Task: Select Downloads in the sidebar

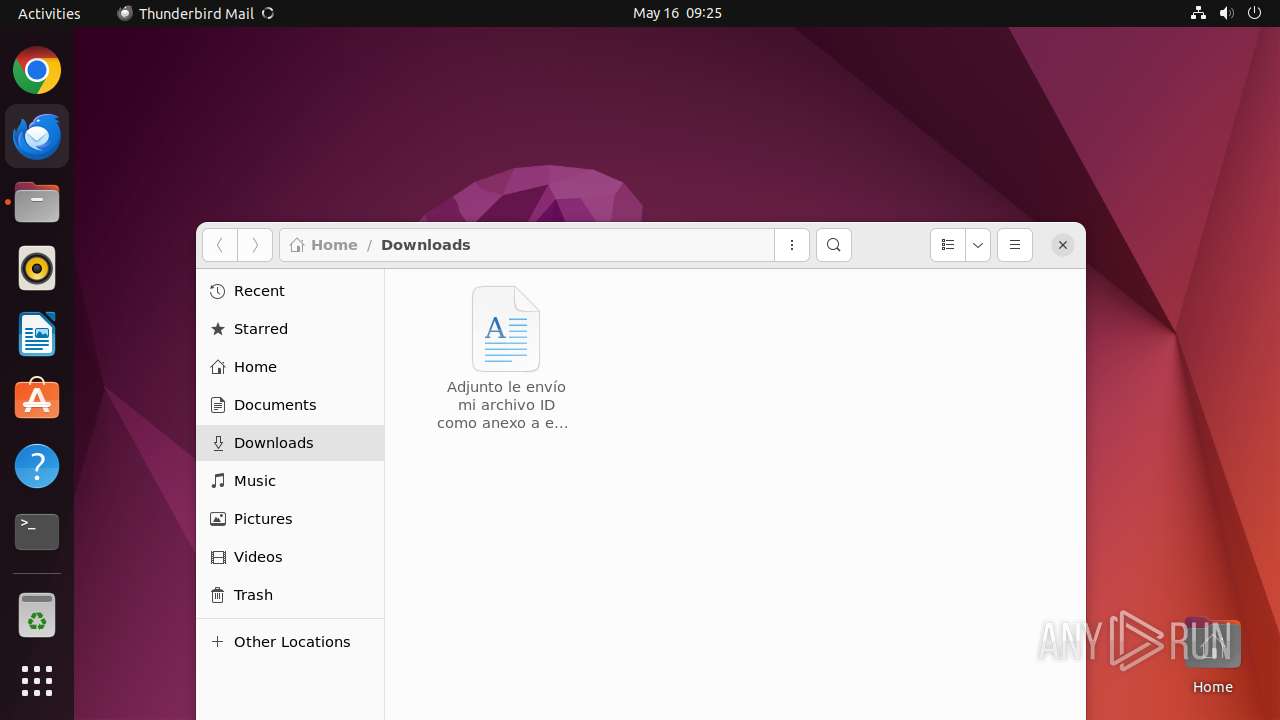Action: (x=290, y=443)
